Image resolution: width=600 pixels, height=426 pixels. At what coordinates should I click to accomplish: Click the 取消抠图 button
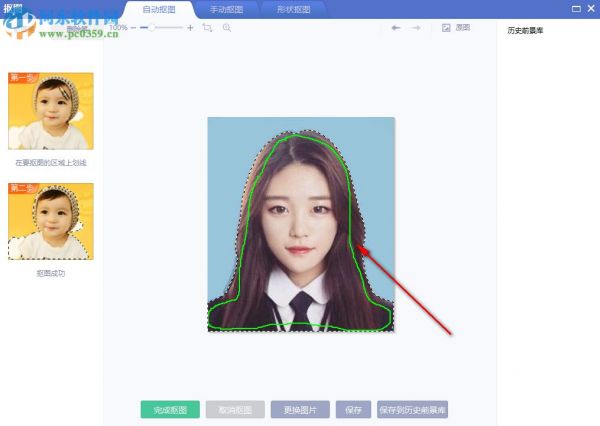pos(235,410)
